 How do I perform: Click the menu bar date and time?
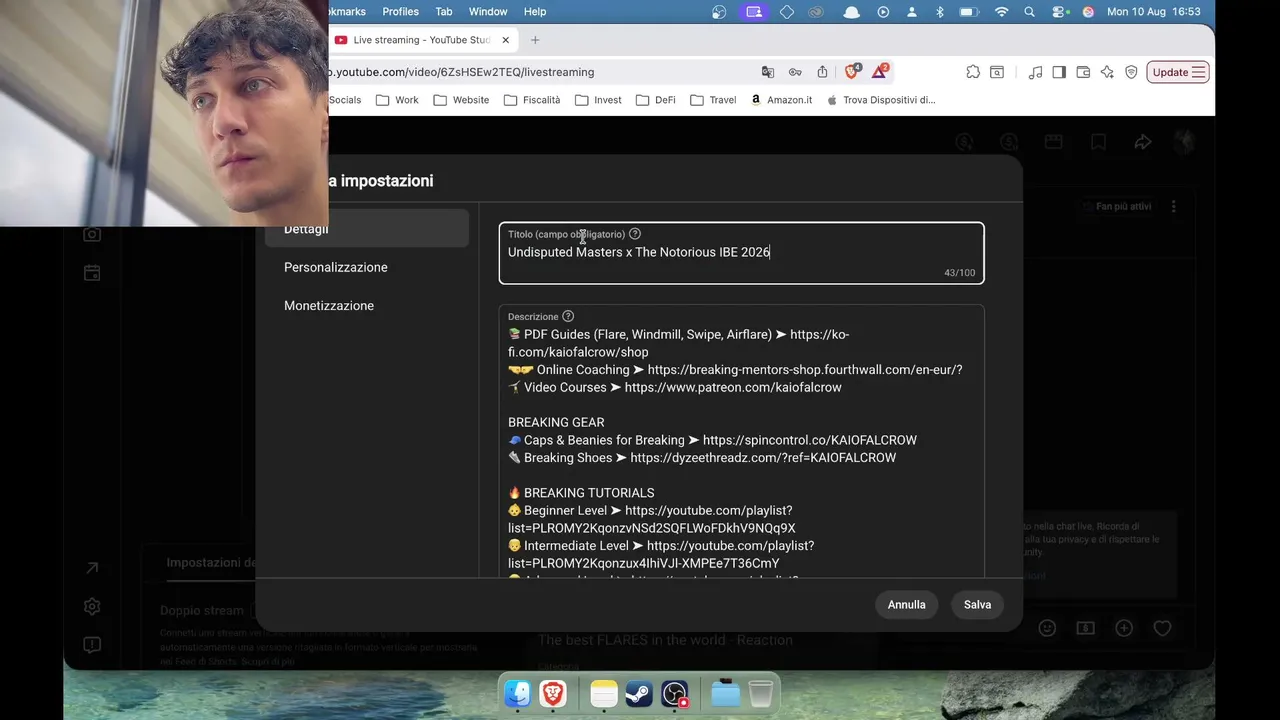coord(1153,12)
